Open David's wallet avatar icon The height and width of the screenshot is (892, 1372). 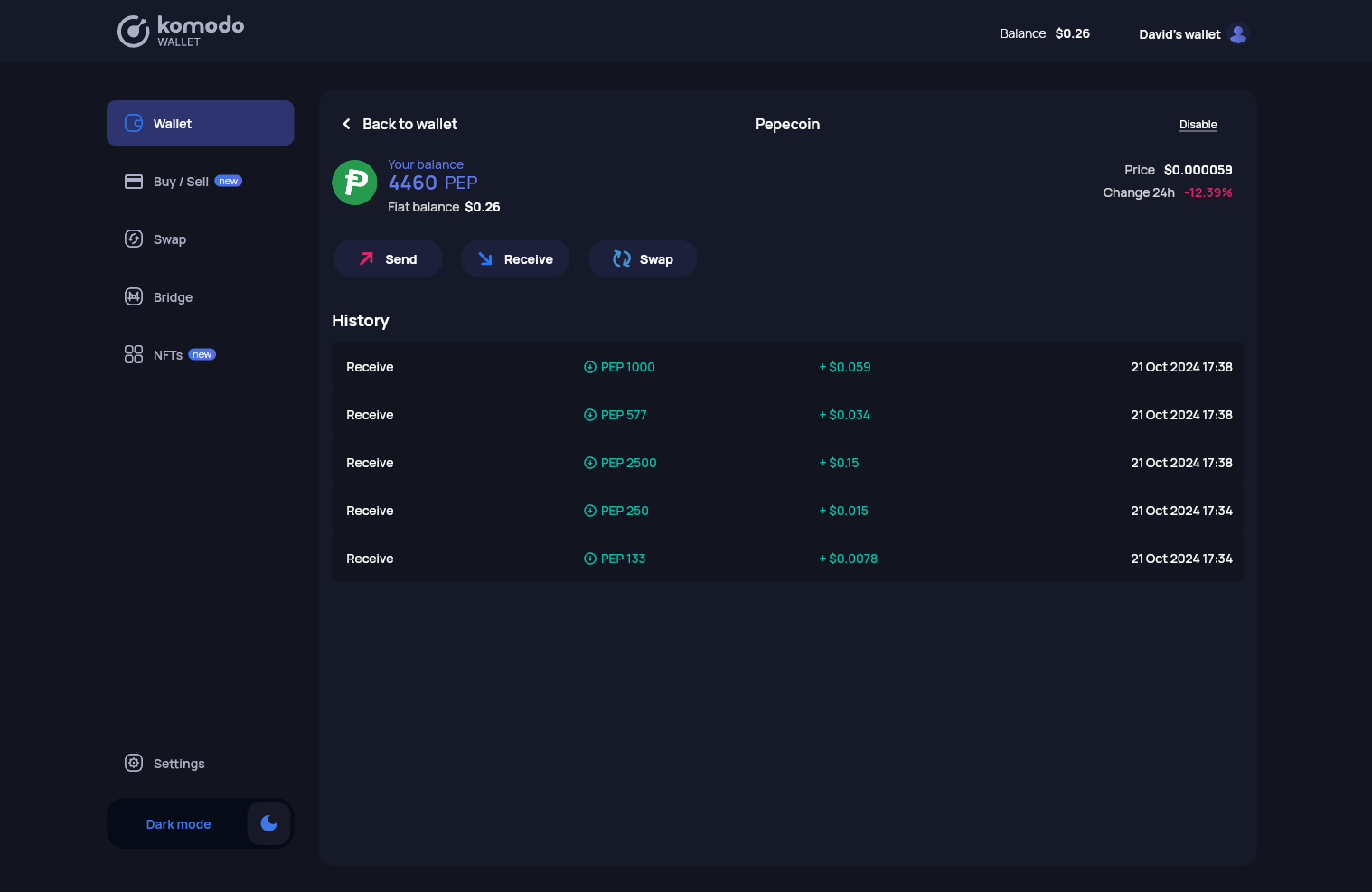click(x=1238, y=33)
